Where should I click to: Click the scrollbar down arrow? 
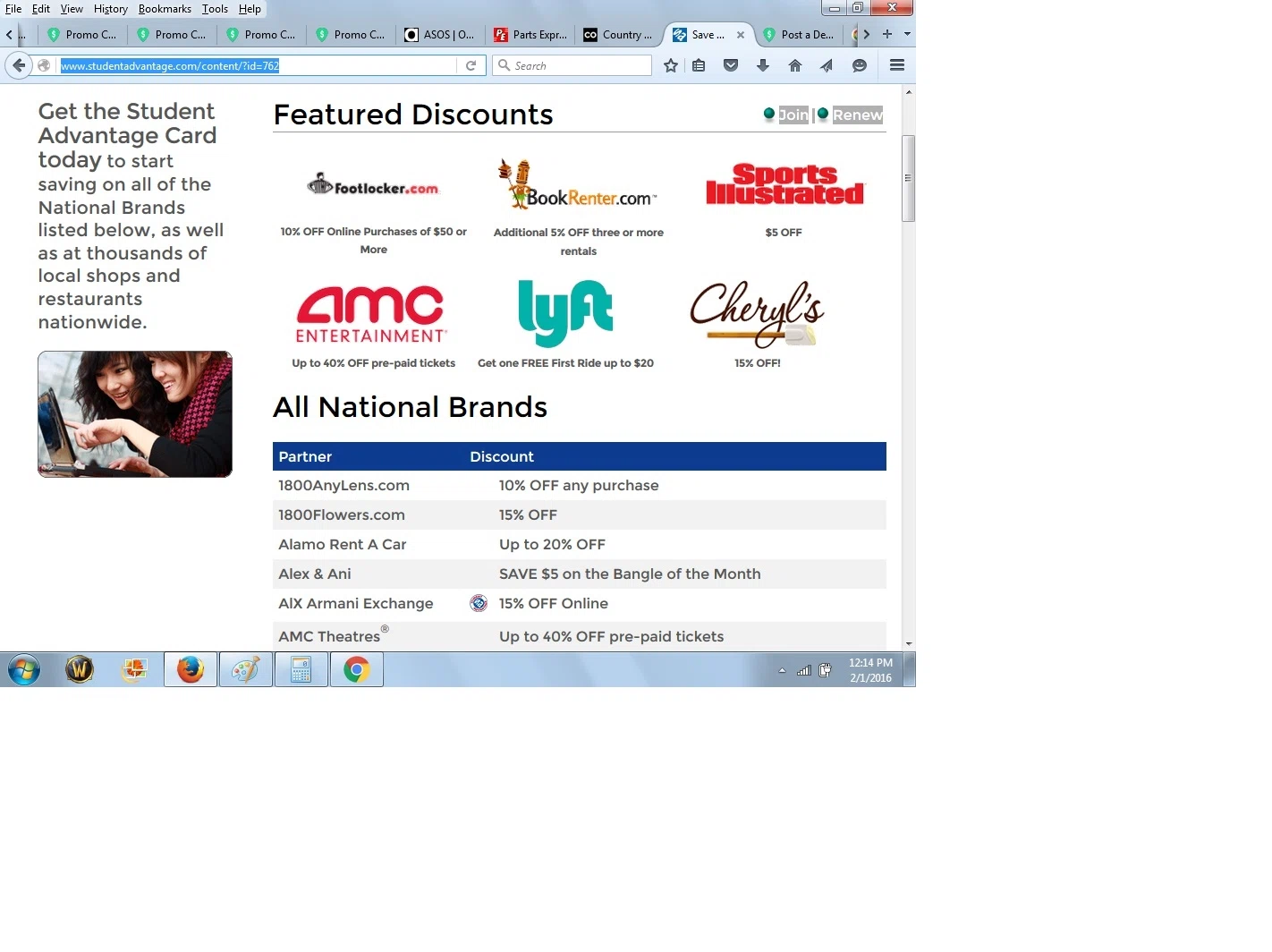click(908, 643)
